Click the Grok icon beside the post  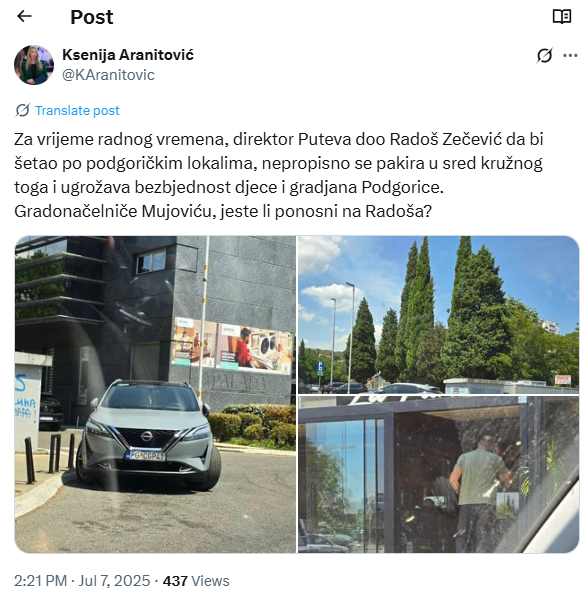[544, 55]
